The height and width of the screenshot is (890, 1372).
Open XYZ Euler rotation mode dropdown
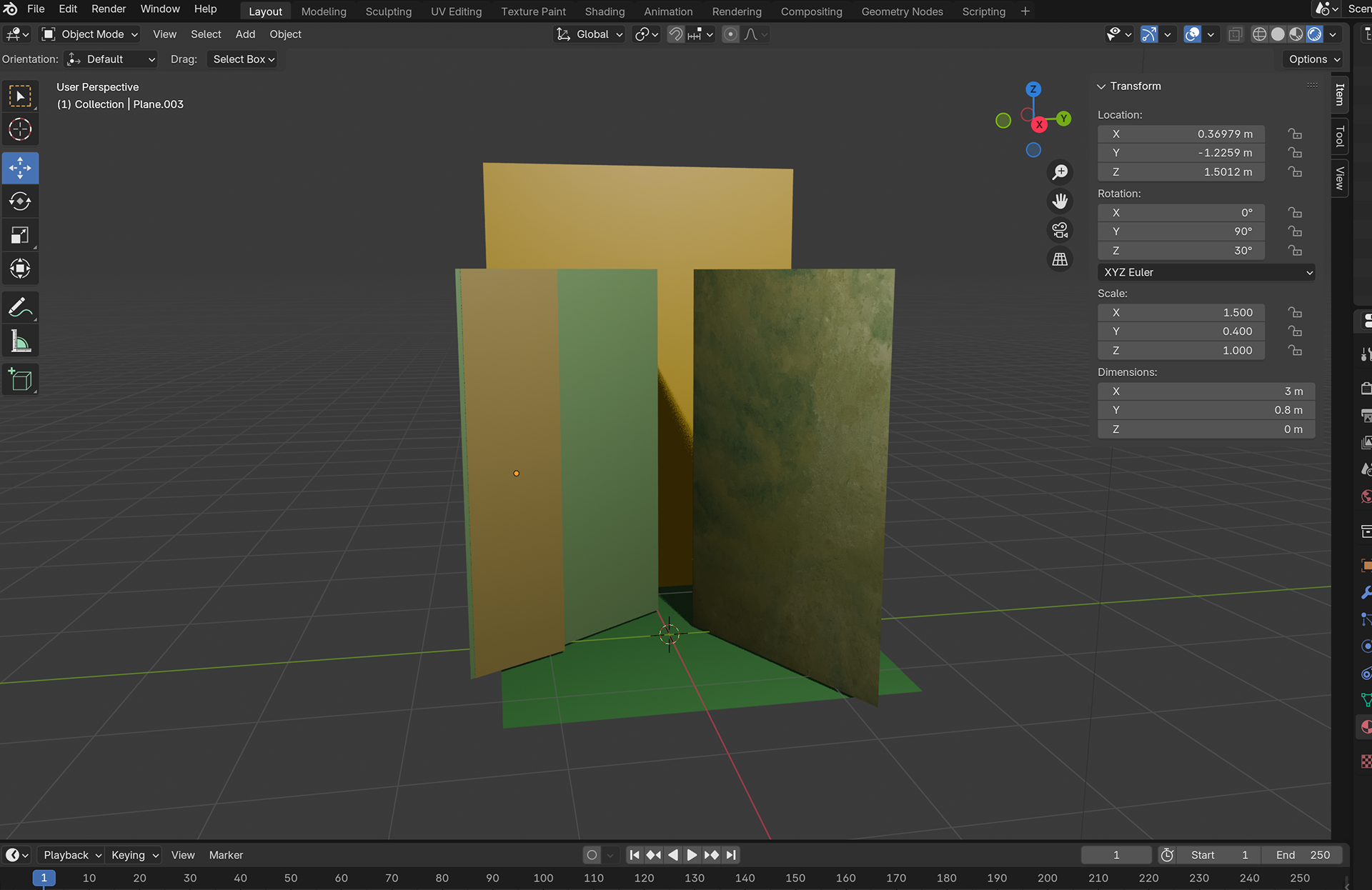pyautogui.click(x=1206, y=272)
